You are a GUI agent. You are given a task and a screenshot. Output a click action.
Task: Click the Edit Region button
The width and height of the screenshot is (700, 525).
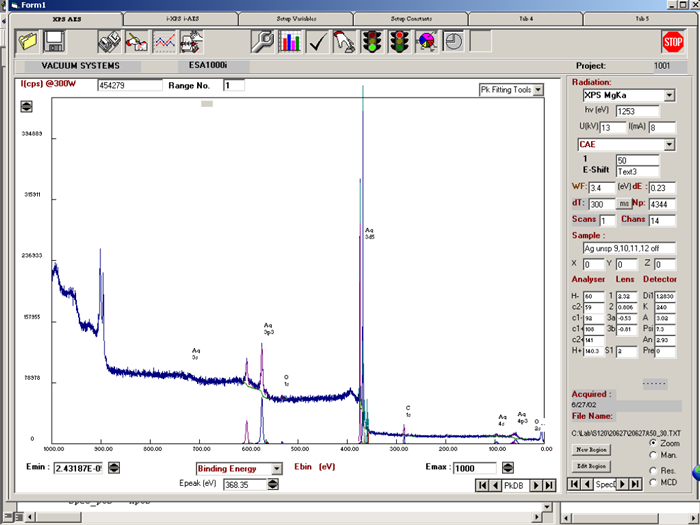point(592,467)
